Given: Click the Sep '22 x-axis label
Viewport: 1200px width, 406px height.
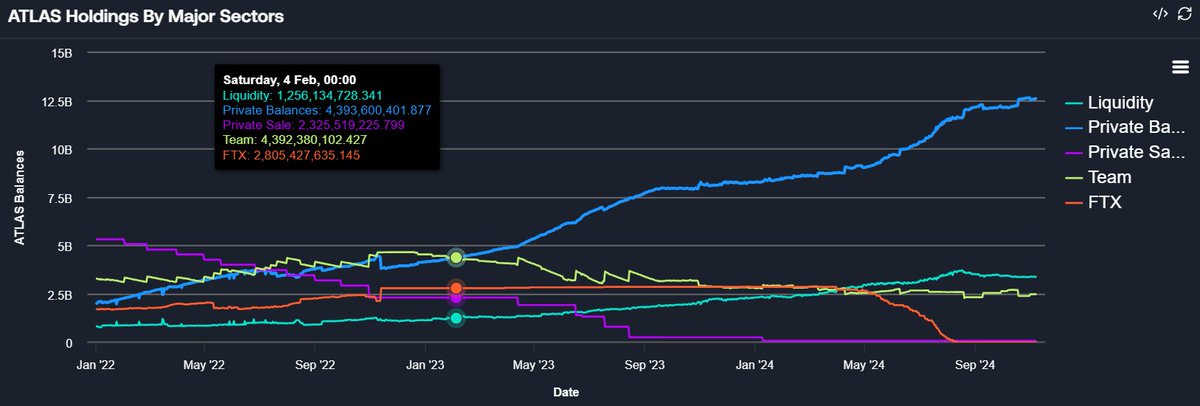Looking at the screenshot, I should (x=317, y=364).
